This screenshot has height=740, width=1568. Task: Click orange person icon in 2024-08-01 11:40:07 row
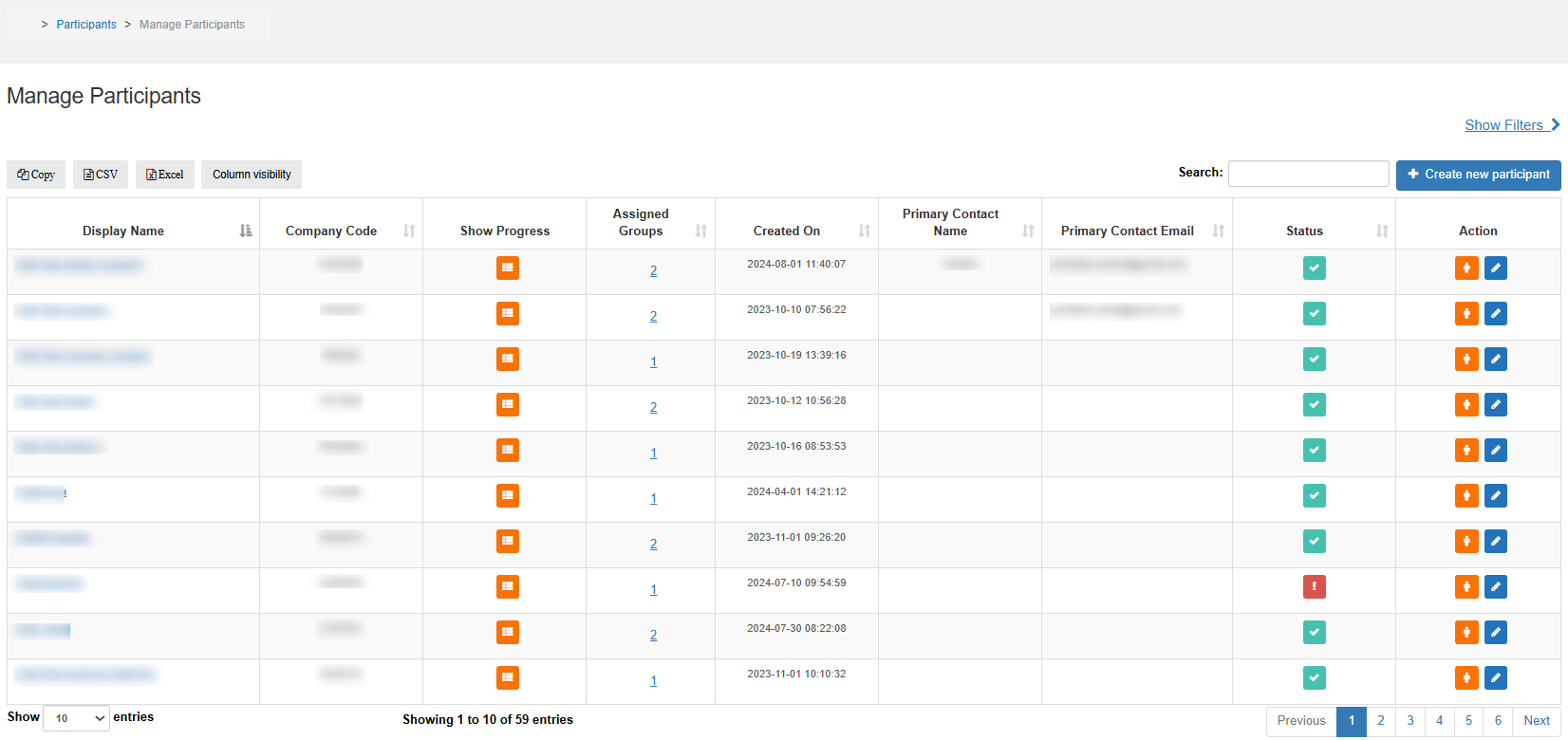pos(1466,268)
